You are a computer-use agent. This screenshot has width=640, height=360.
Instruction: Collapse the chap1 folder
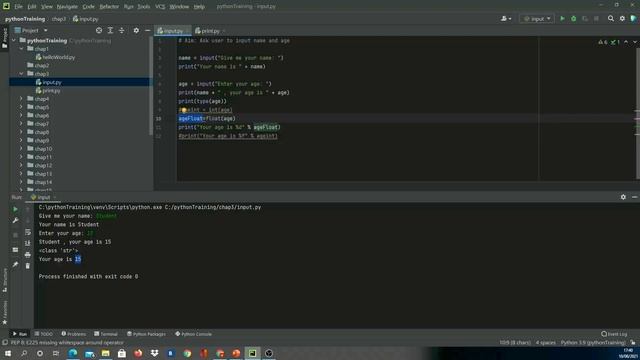(x=22, y=49)
